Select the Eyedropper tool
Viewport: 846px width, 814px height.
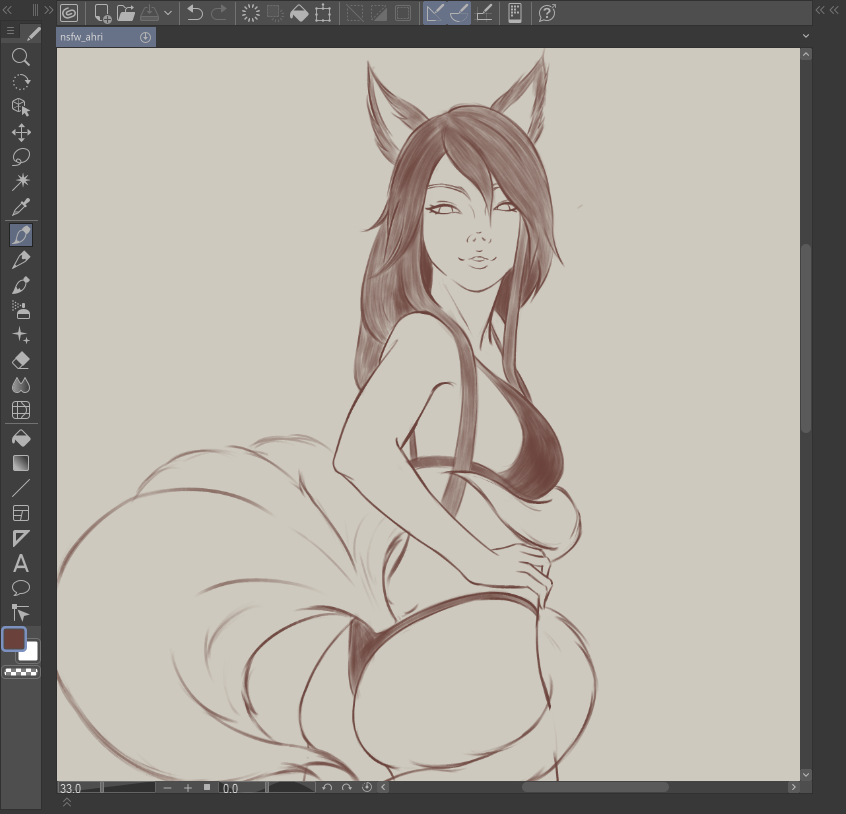(x=21, y=207)
